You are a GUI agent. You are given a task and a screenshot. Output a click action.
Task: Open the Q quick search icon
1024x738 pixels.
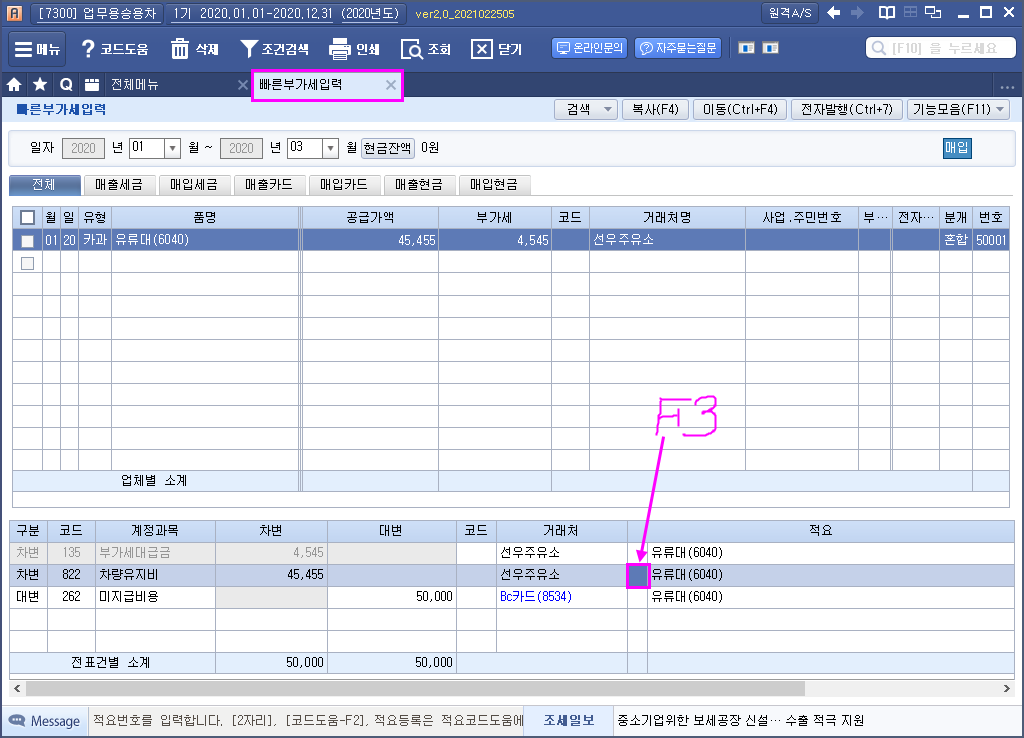pos(66,84)
